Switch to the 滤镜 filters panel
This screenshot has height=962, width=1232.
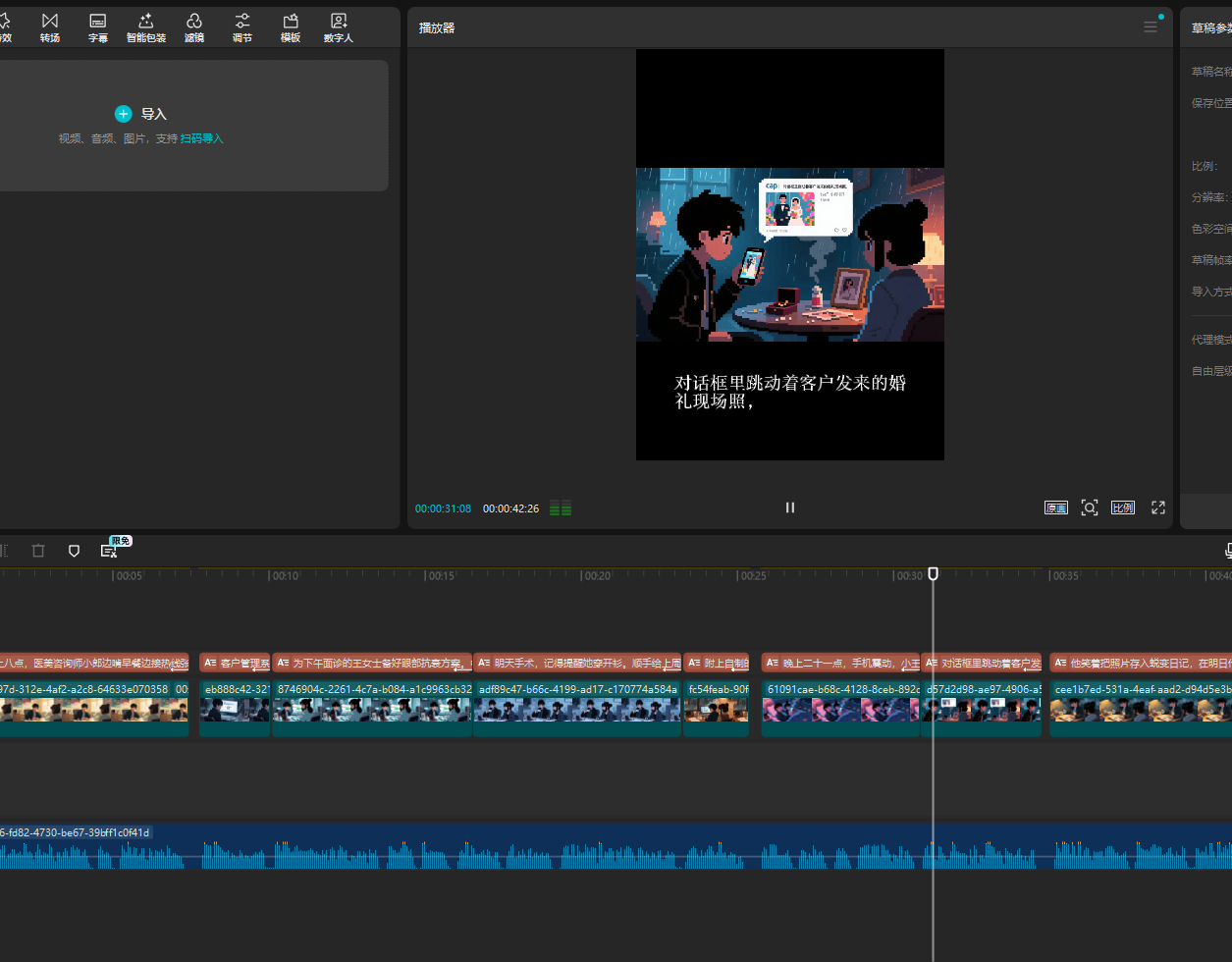pyautogui.click(x=194, y=27)
